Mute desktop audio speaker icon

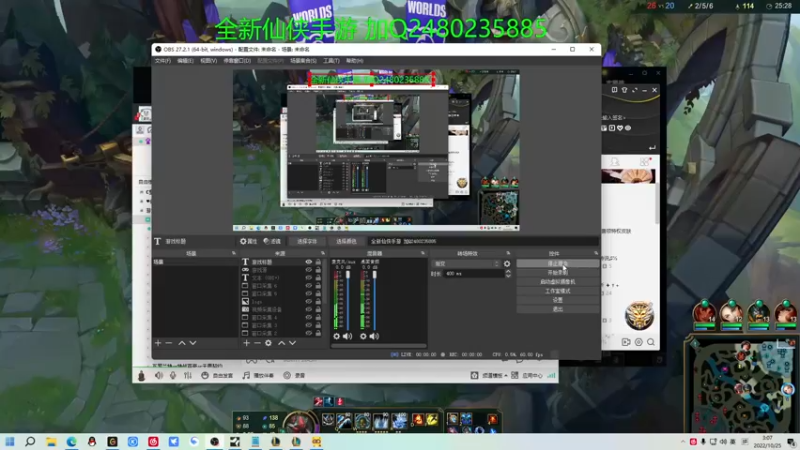pos(374,336)
